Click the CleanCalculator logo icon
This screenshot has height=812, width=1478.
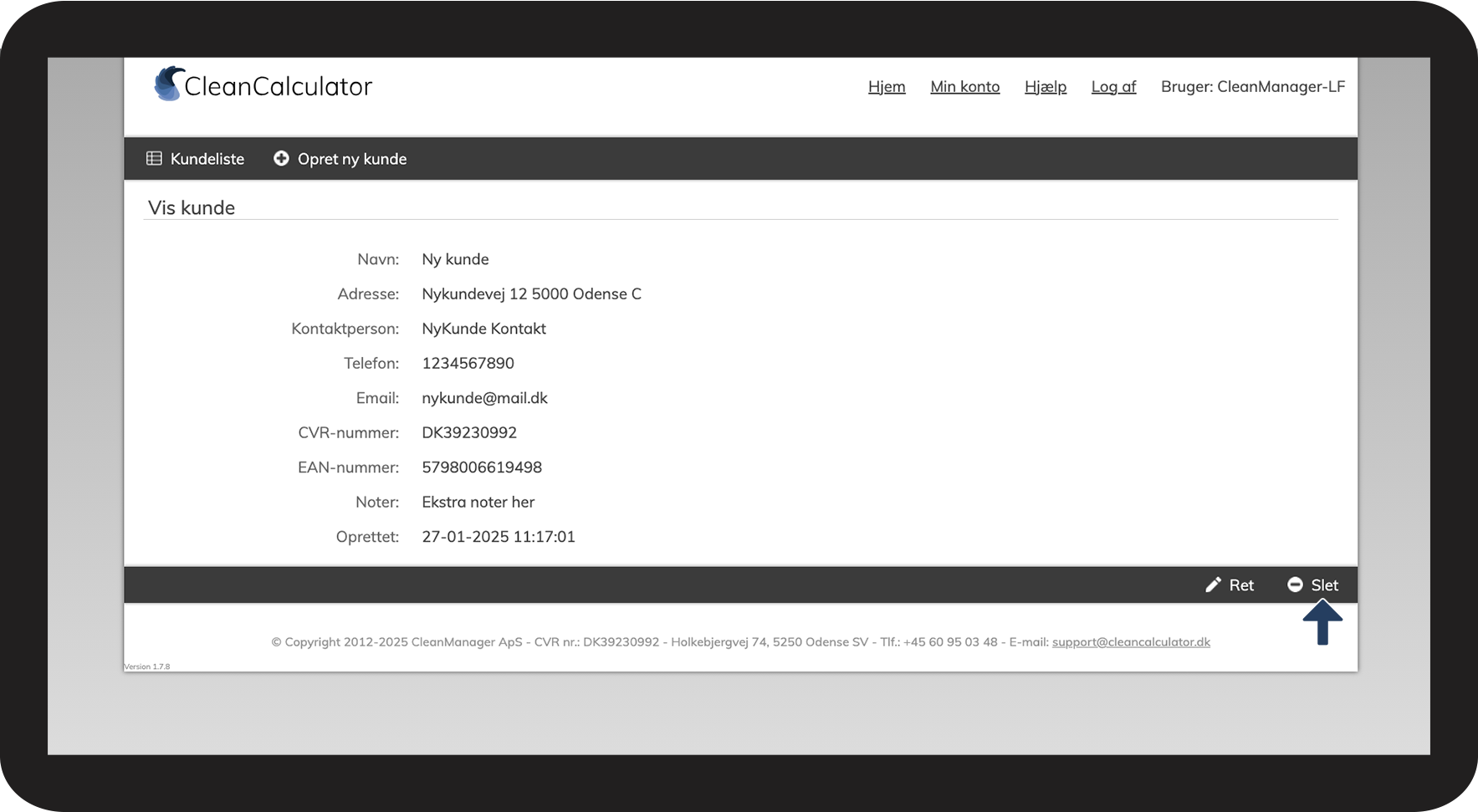pyautogui.click(x=169, y=84)
